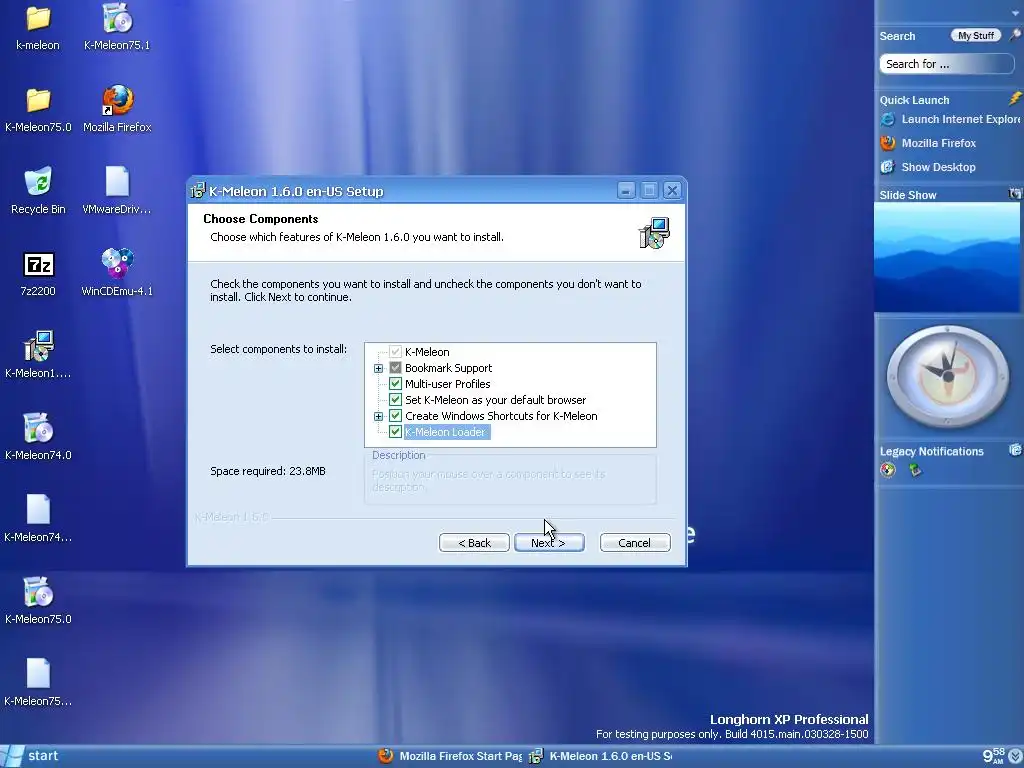Select the Multi-user Profiles text row

point(447,384)
